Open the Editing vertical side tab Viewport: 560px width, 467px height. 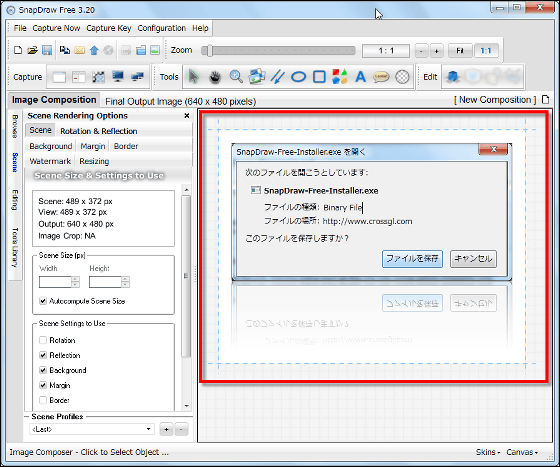click(15, 200)
